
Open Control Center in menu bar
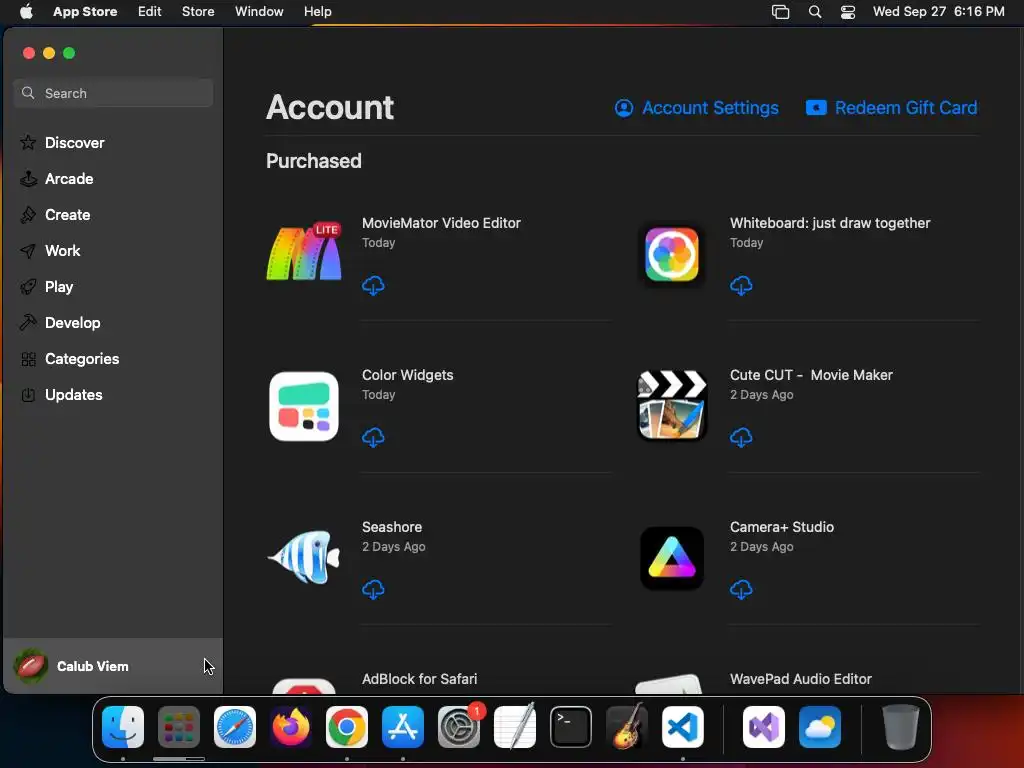click(x=848, y=12)
